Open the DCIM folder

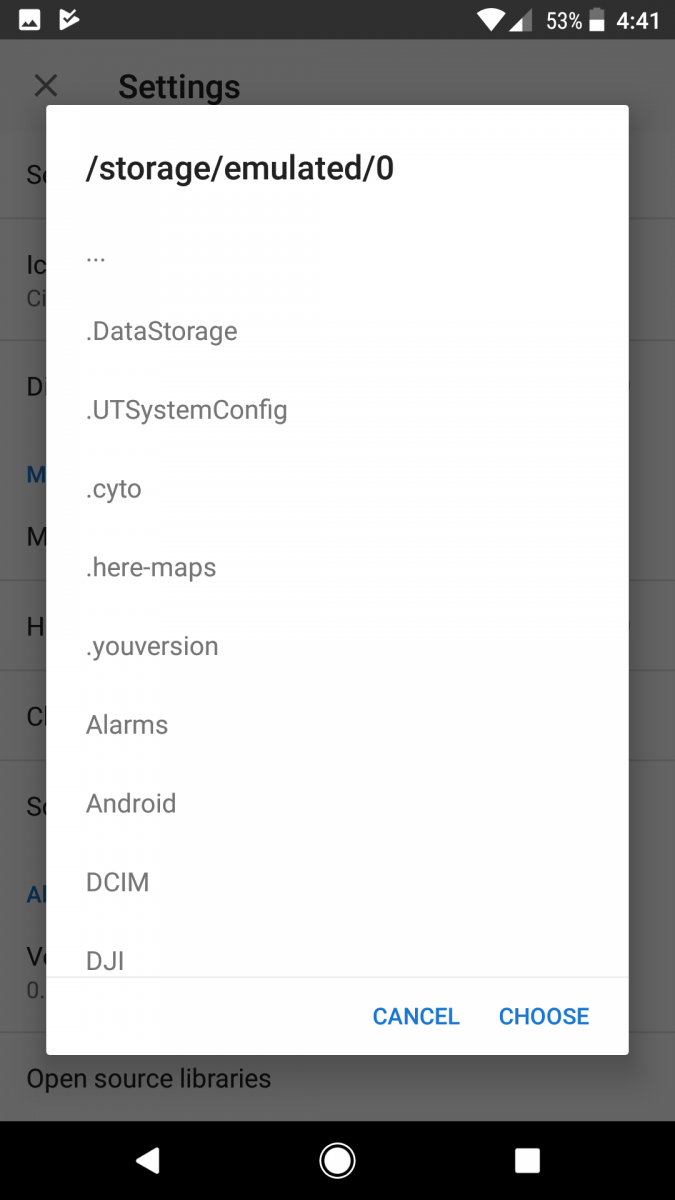[118, 883]
